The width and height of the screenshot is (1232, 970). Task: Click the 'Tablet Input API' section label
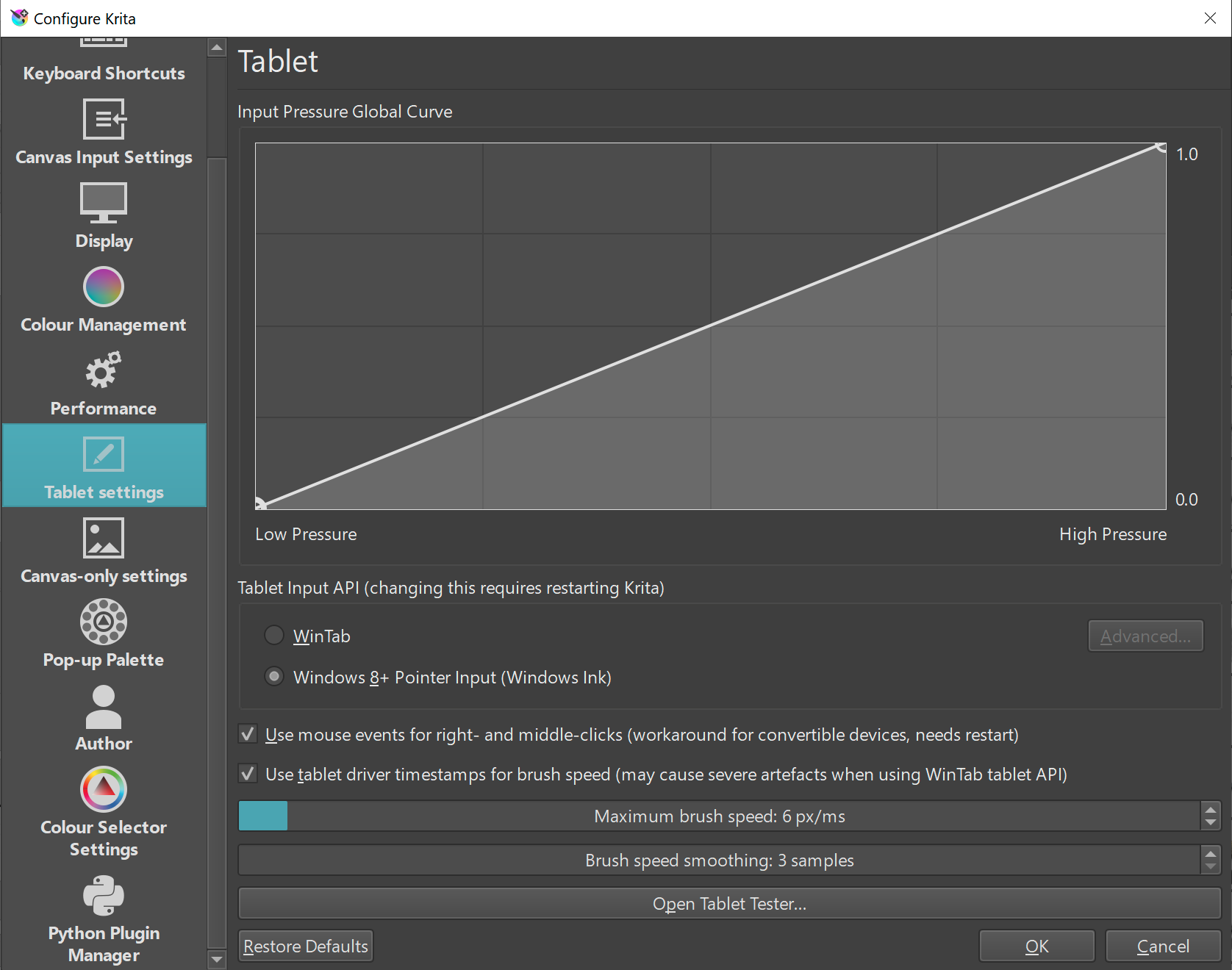[x=451, y=588]
